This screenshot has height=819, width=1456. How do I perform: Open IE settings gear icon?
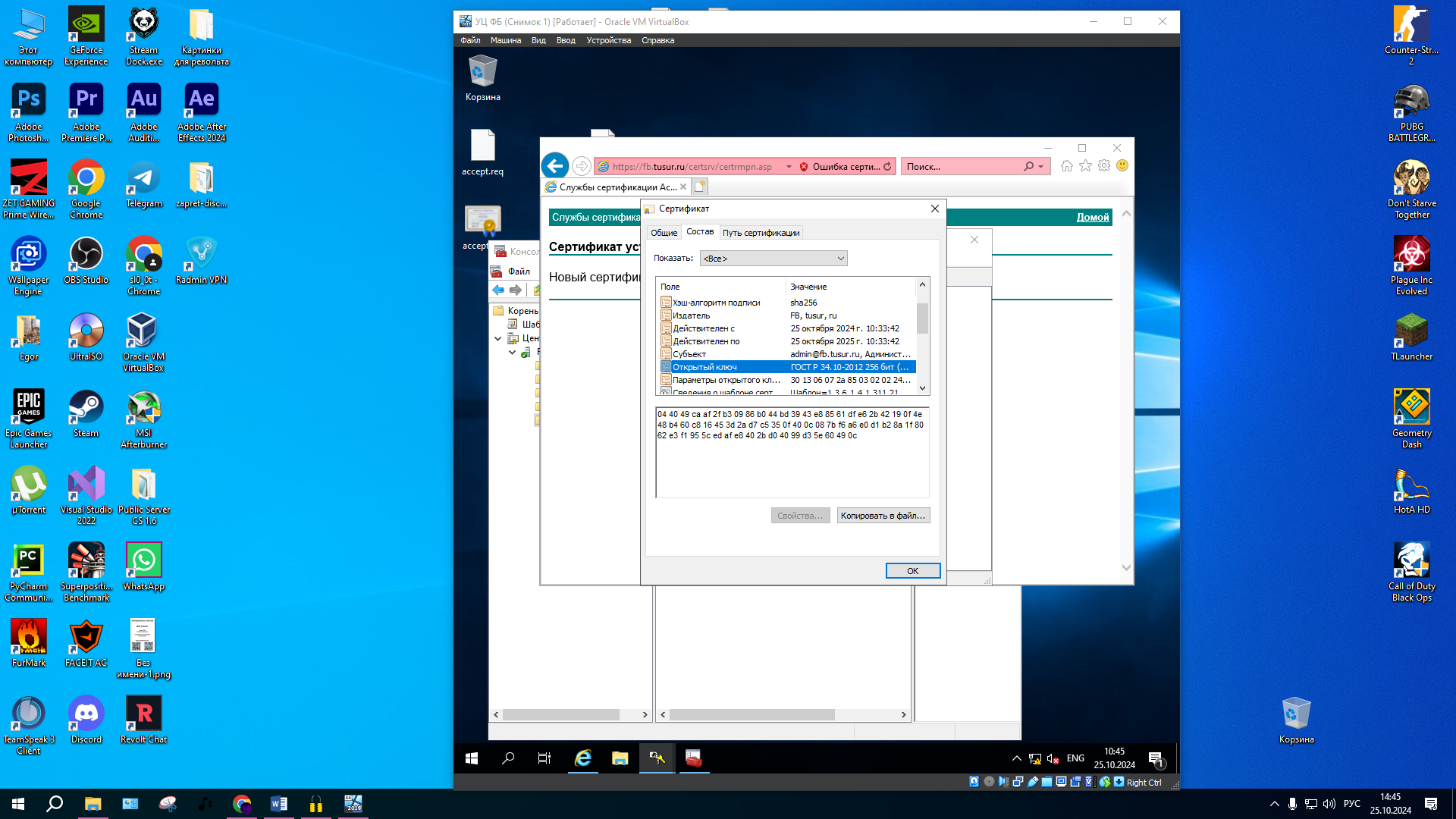pyautogui.click(x=1104, y=166)
